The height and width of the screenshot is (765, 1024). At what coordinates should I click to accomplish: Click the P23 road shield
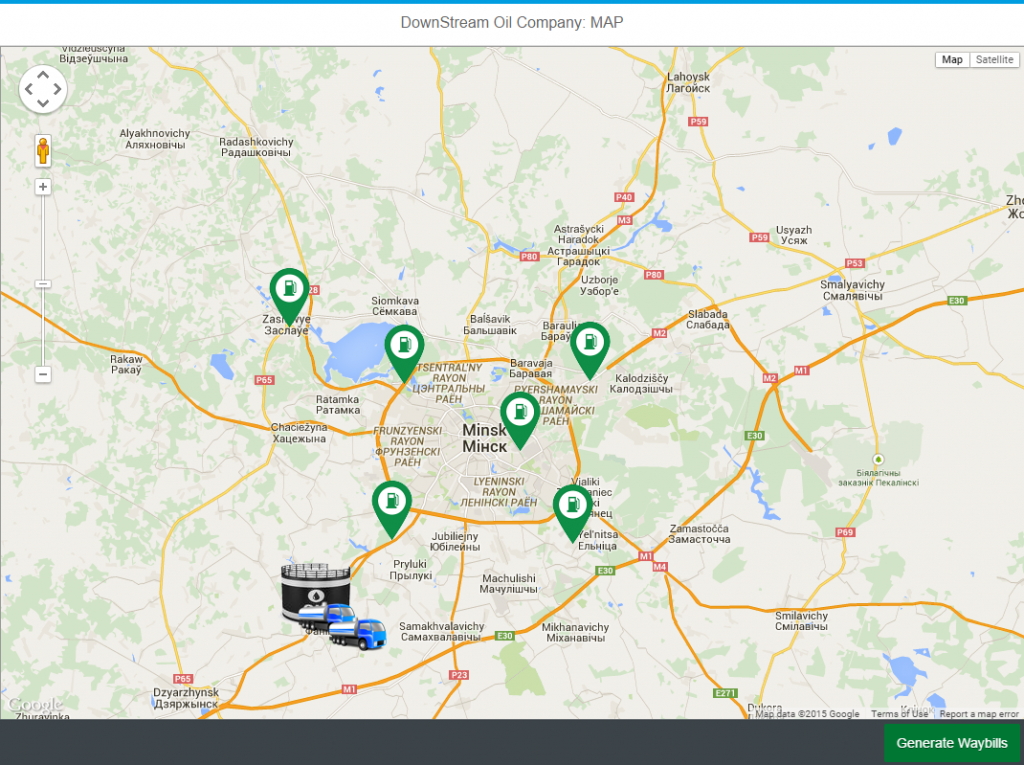[x=459, y=675]
